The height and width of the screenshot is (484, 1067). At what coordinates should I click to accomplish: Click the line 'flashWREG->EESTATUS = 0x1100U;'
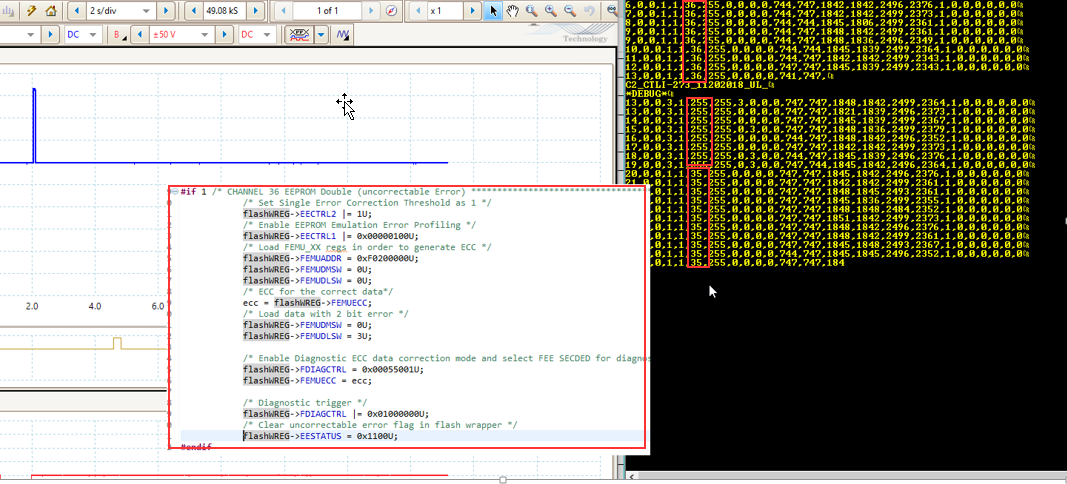click(x=321, y=436)
